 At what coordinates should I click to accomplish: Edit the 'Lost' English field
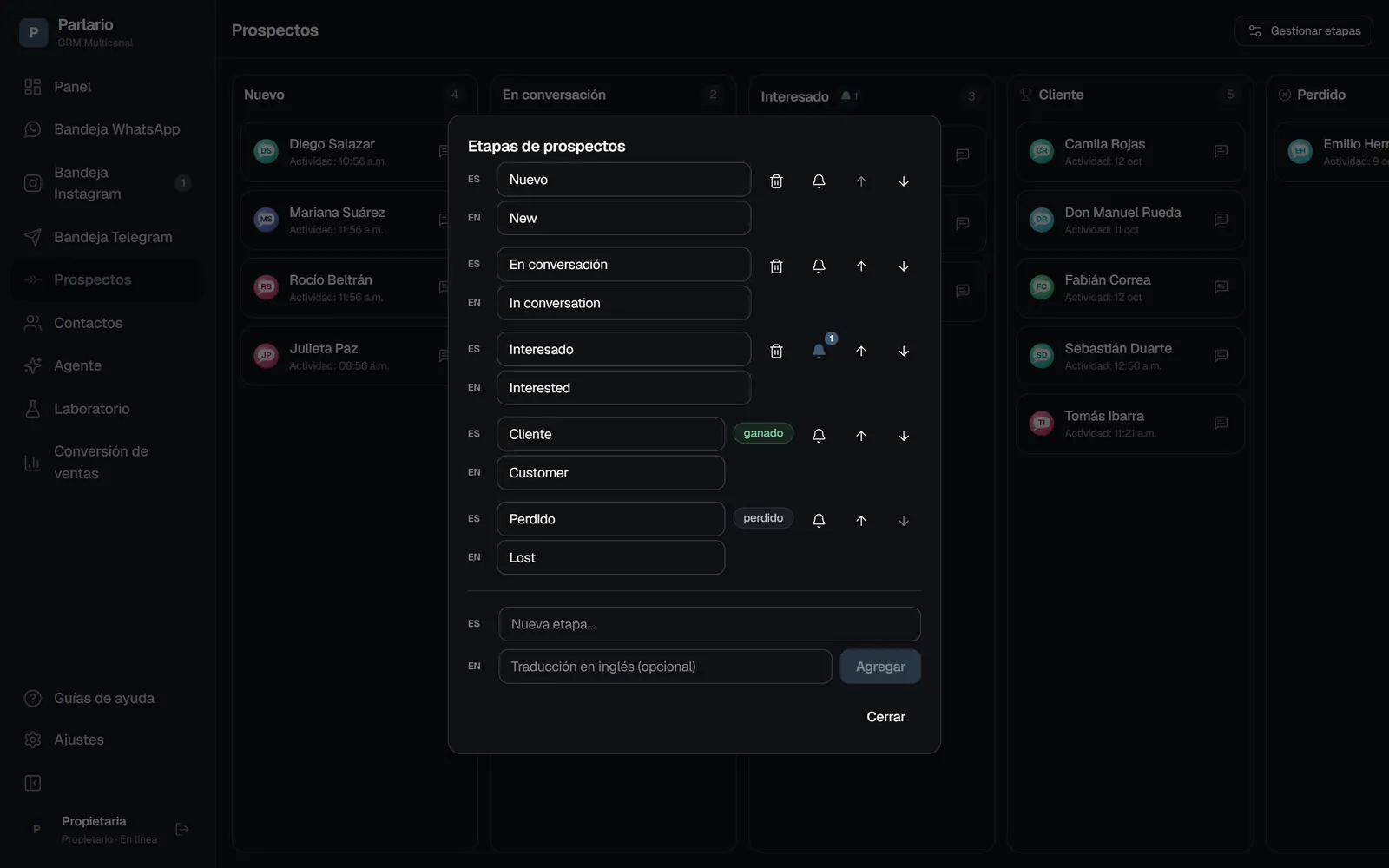(x=610, y=557)
